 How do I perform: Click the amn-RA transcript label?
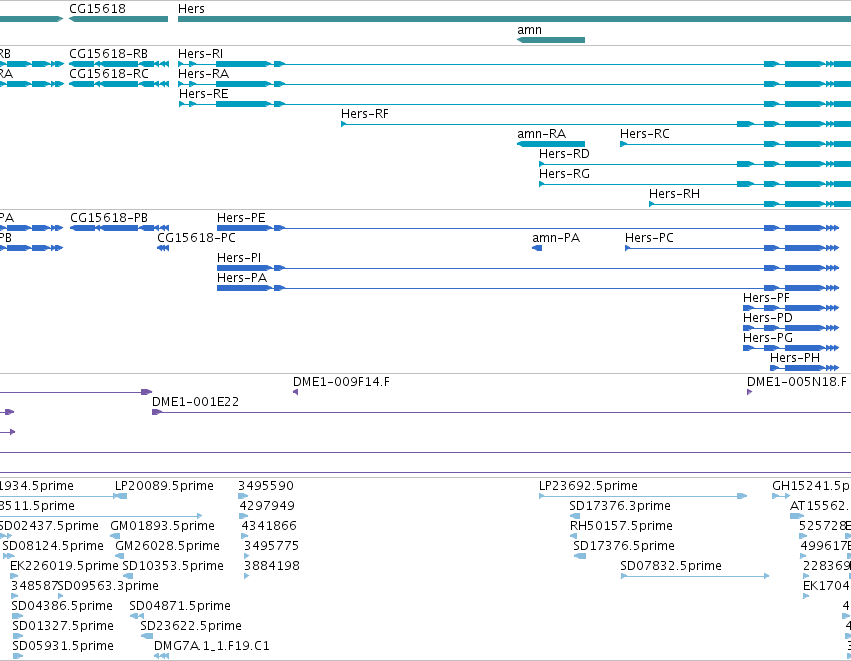pos(541,134)
